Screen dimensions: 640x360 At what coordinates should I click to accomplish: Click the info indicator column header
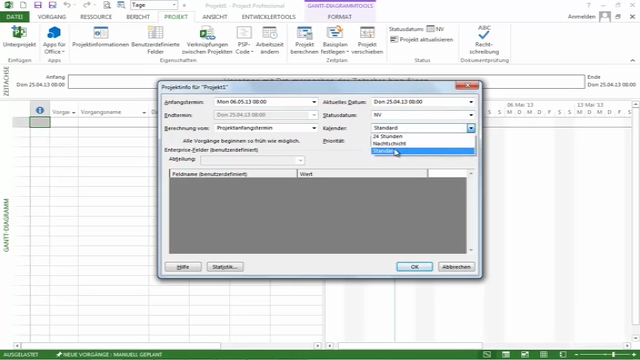coord(40,111)
